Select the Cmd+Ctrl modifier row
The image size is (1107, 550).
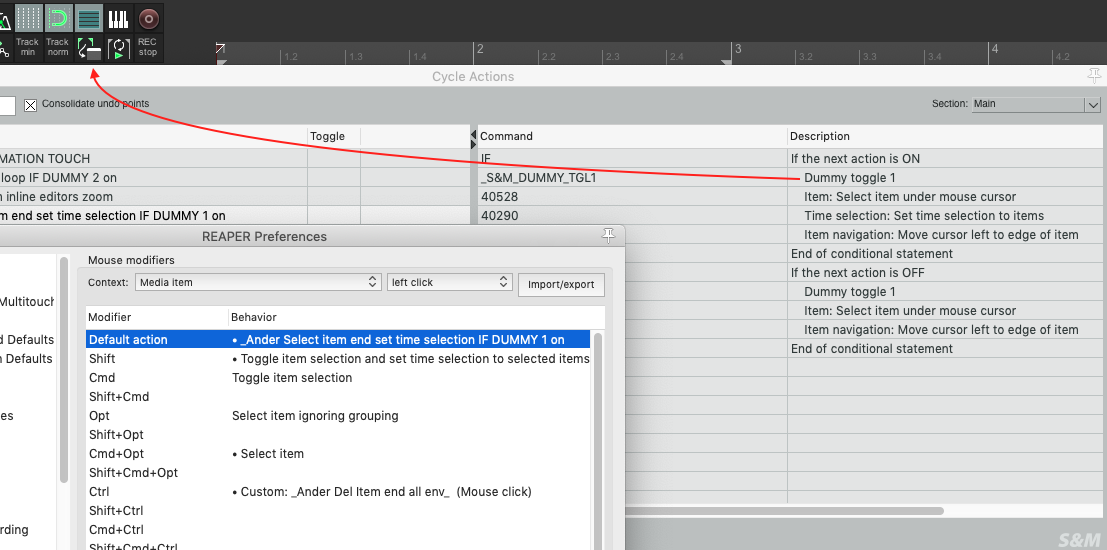click(x=338, y=530)
